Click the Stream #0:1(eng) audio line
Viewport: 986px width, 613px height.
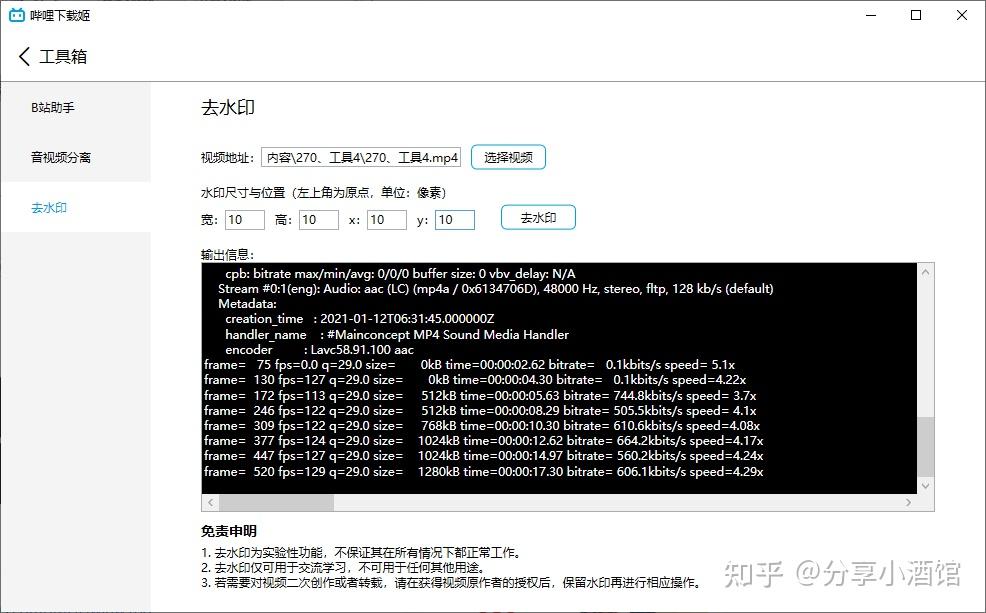coord(496,289)
